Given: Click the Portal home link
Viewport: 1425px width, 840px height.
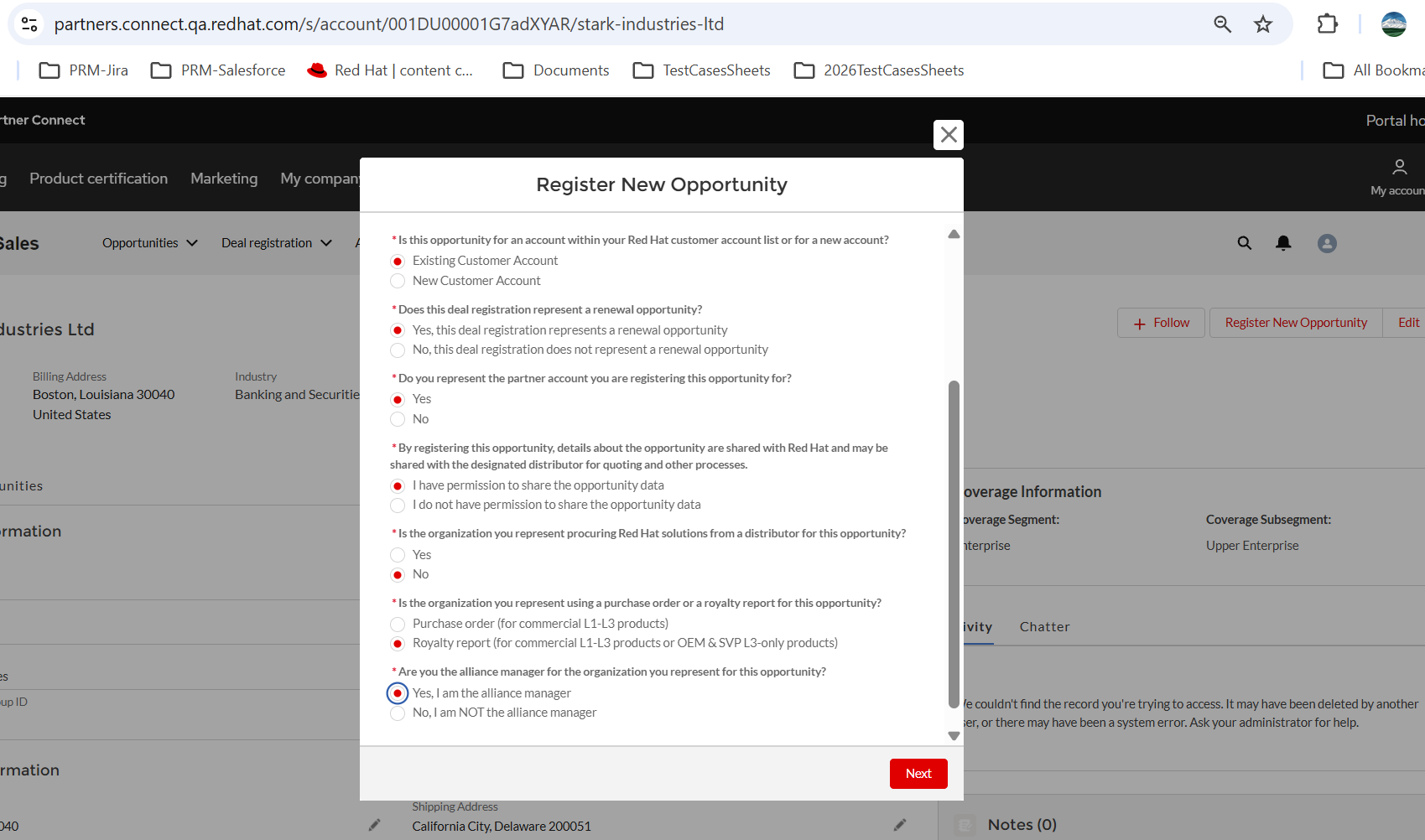Looking at the screenshot, I should point(1395,121).
